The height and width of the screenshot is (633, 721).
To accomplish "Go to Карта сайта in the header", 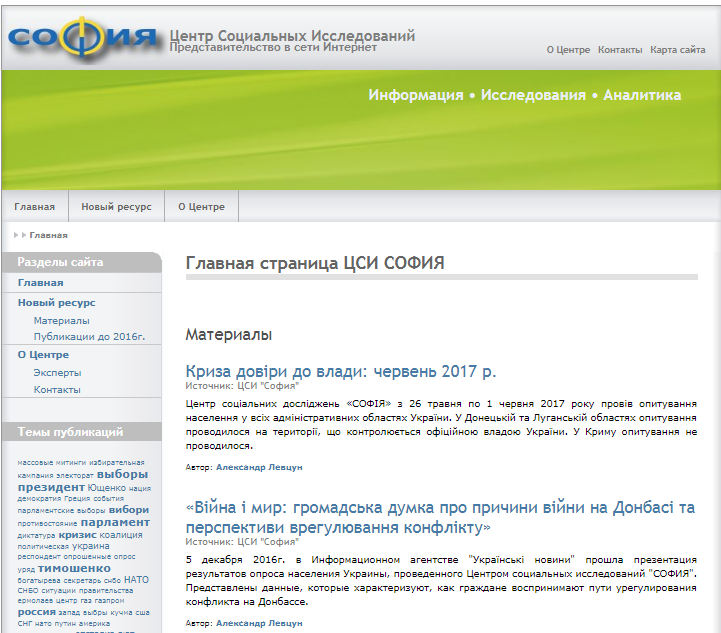I will (677, 50).
